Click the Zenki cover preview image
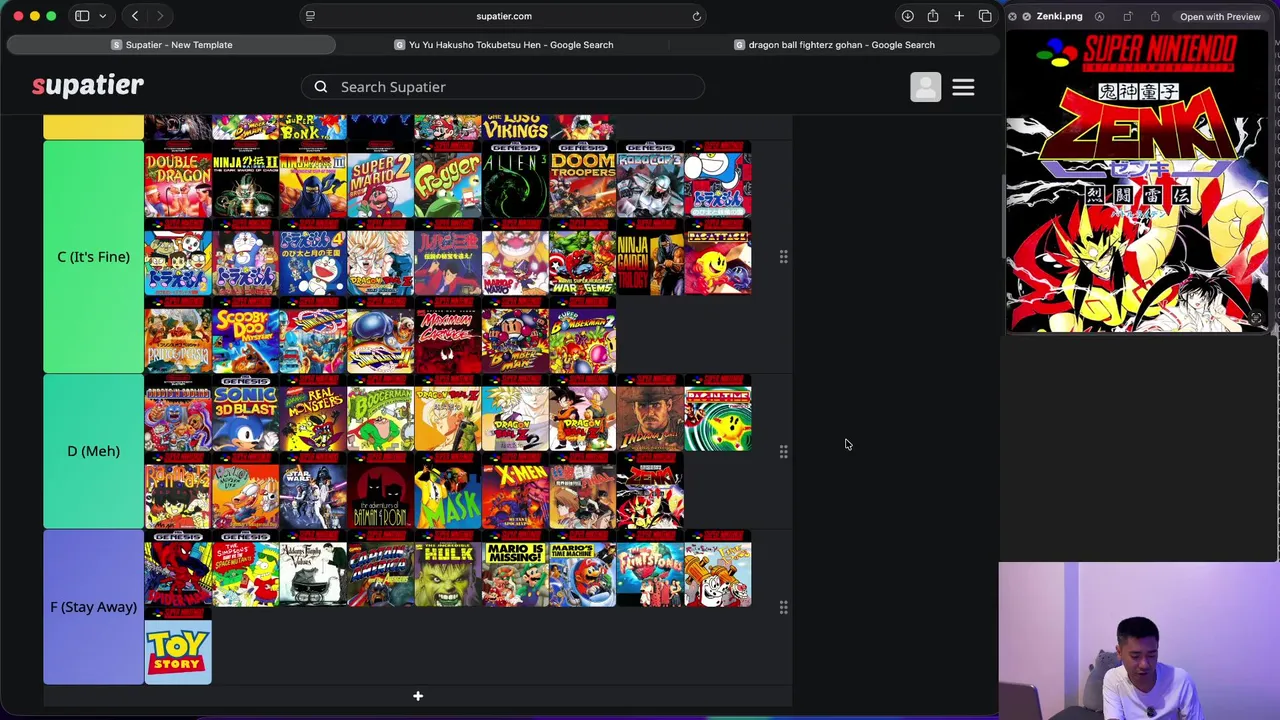The height and width of the screenshot is (720, 1280). [1137, 181]
